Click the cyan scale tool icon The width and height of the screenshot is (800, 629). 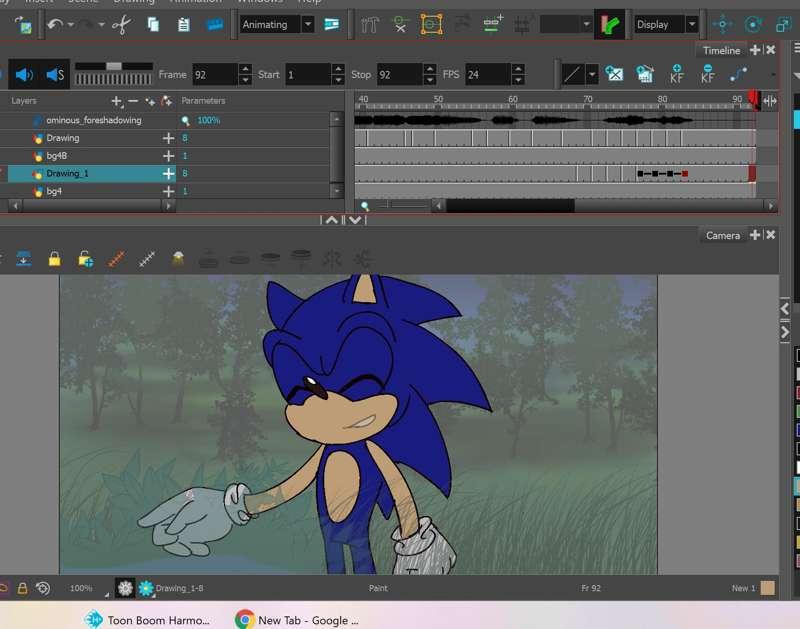click(783, 24)
